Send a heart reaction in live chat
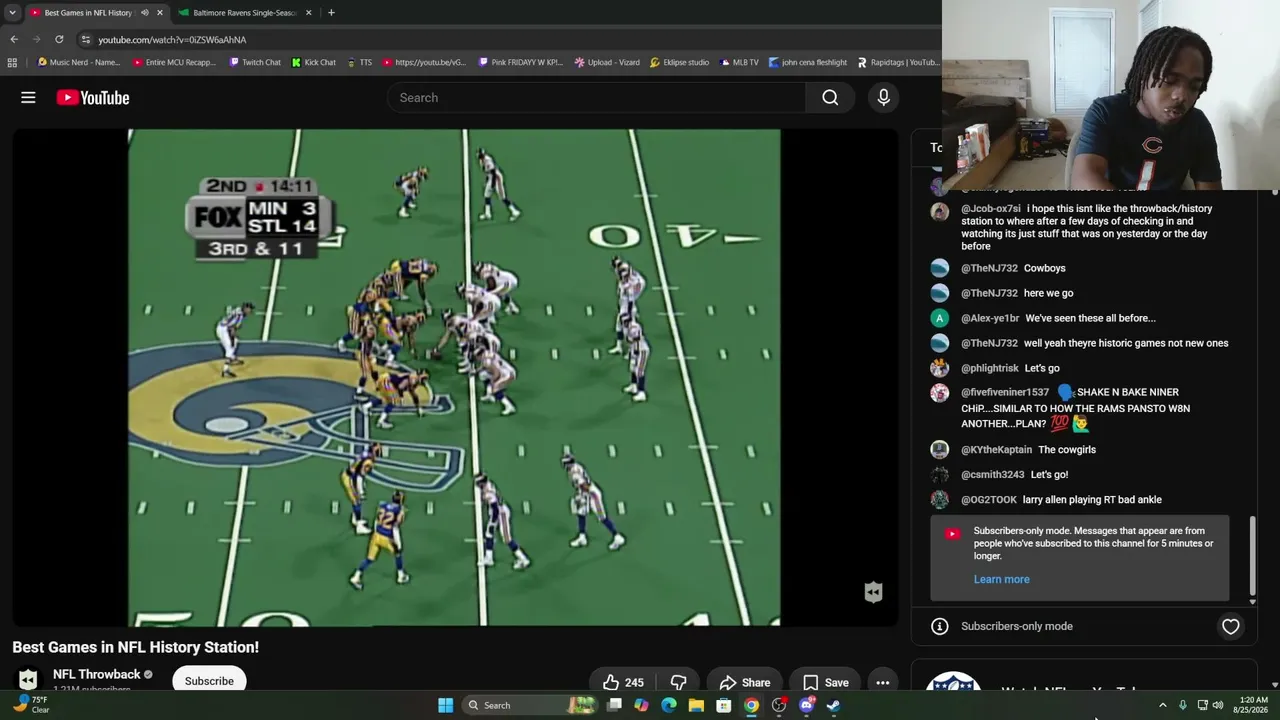 [1230, 626]
